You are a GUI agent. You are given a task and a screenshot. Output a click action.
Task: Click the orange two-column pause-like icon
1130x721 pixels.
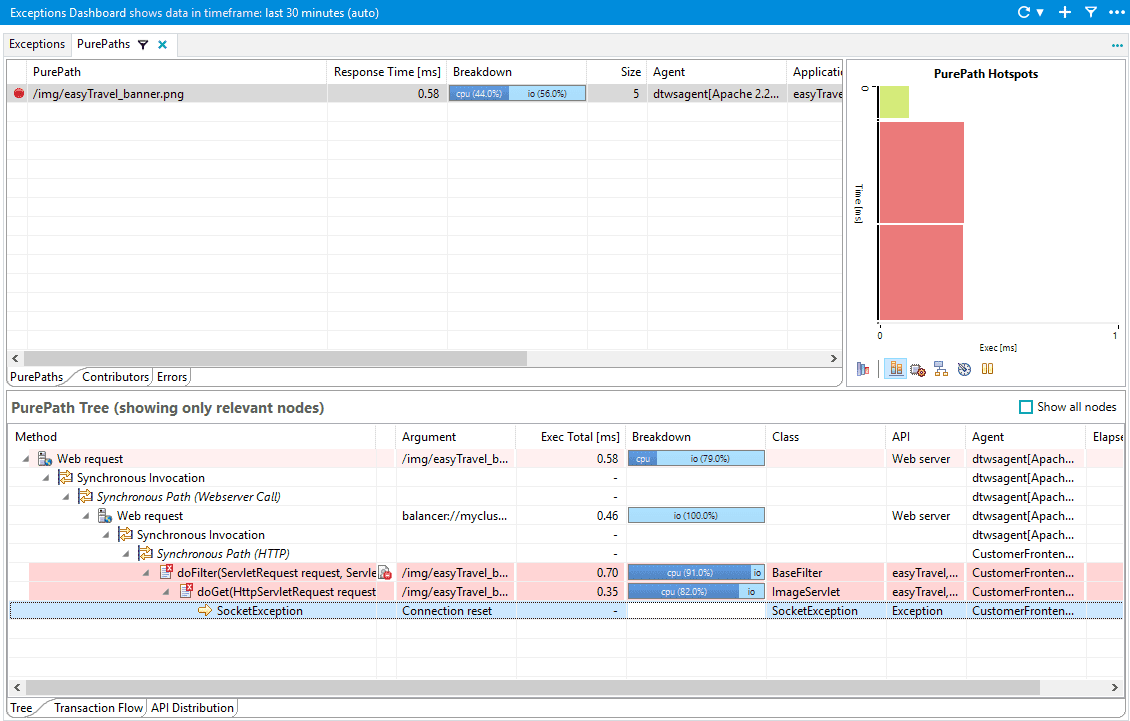(x=987, y=369)
